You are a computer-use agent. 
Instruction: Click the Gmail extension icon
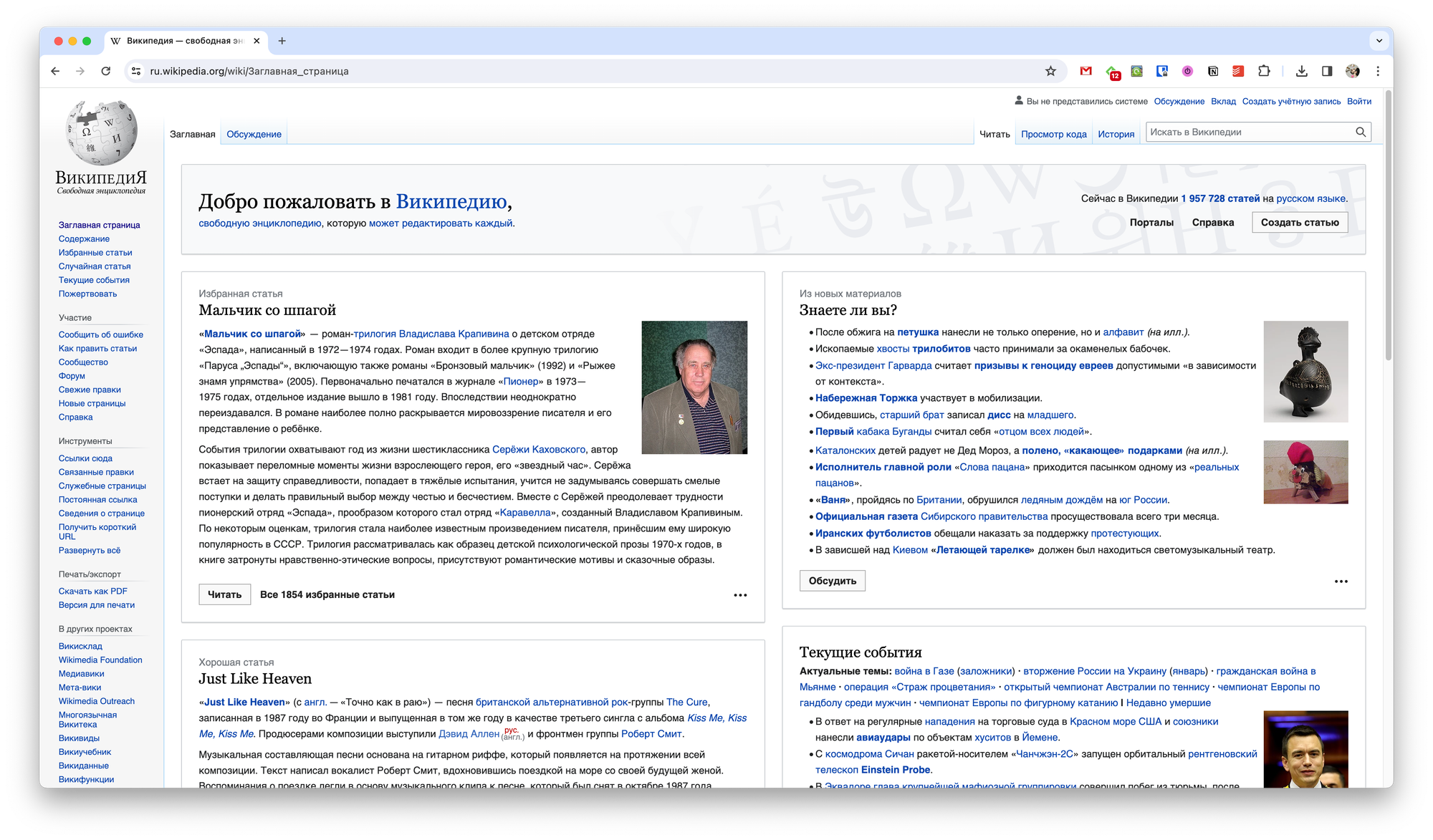click(1086, 71)
